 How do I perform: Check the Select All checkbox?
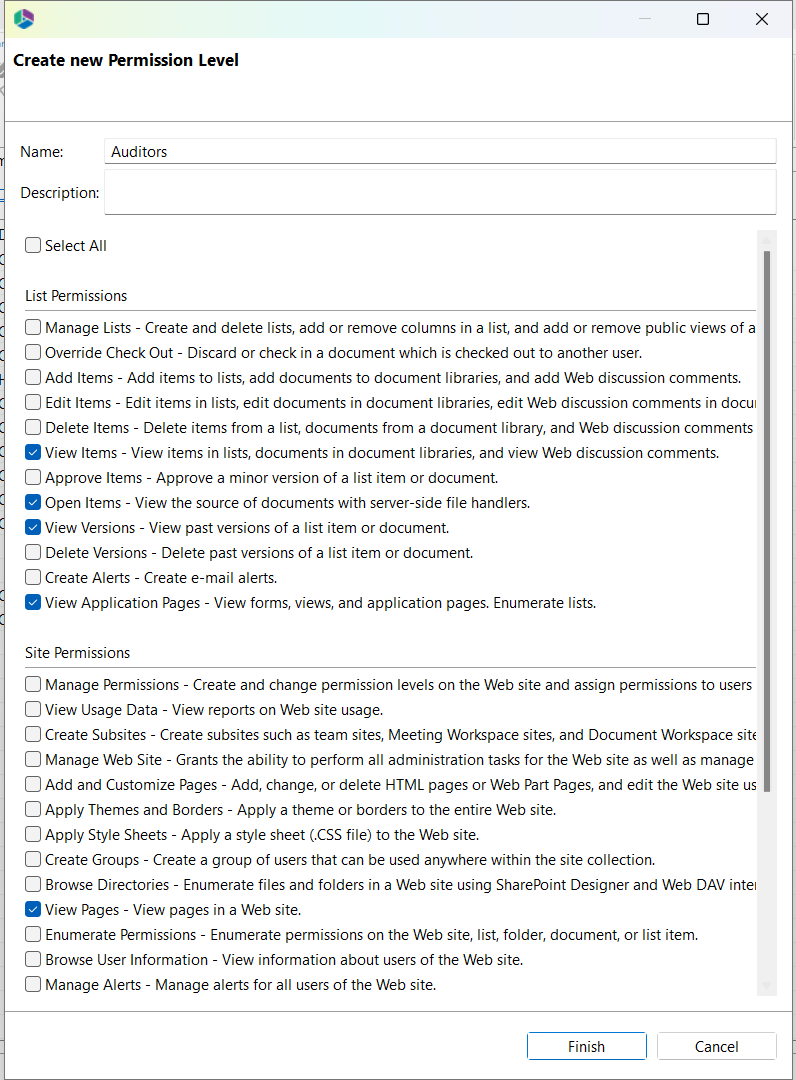click(x=34, y=246)
